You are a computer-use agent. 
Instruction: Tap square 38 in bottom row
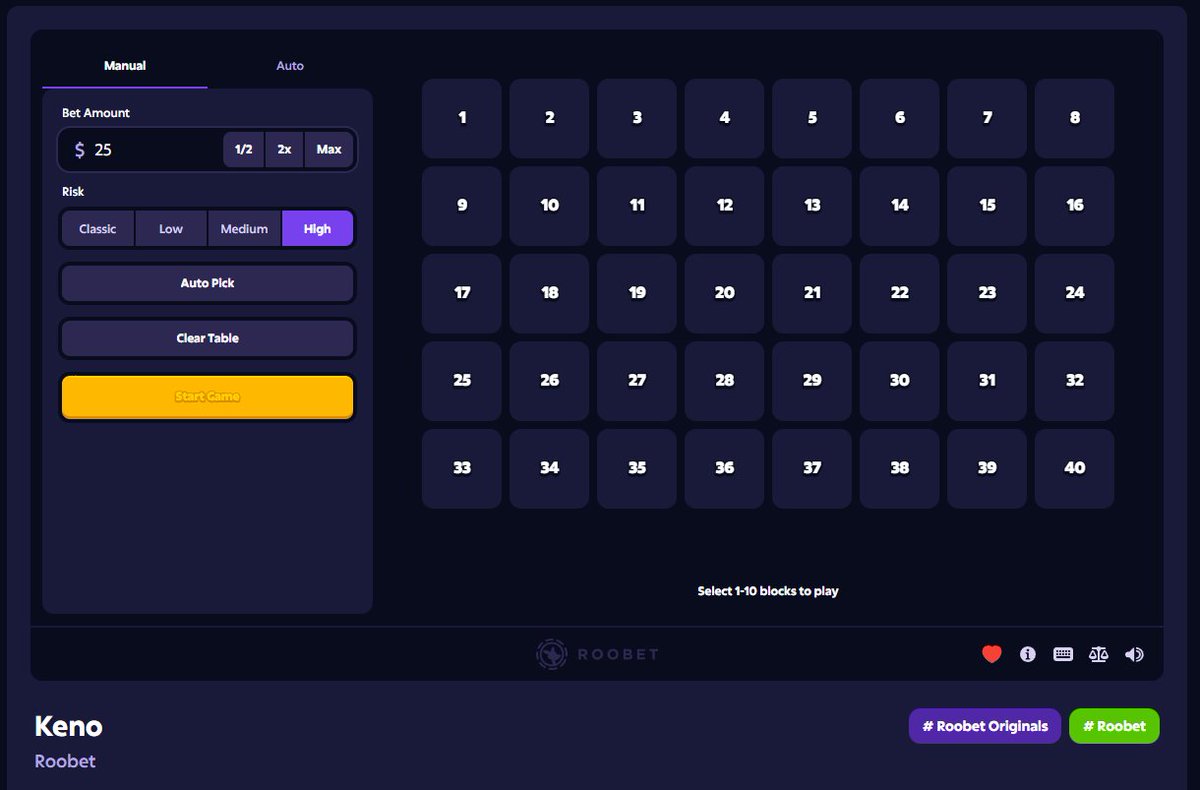pyautogui.click(x=899, y=468)
